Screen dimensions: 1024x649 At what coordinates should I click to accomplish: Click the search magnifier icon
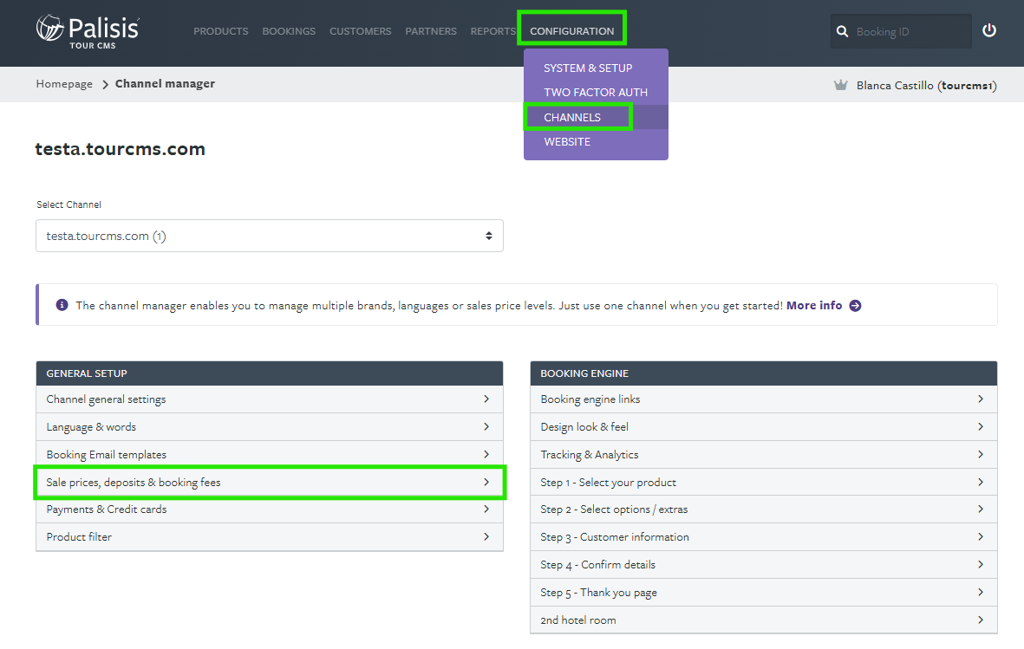pyautogui.click(x=842, y=31)
